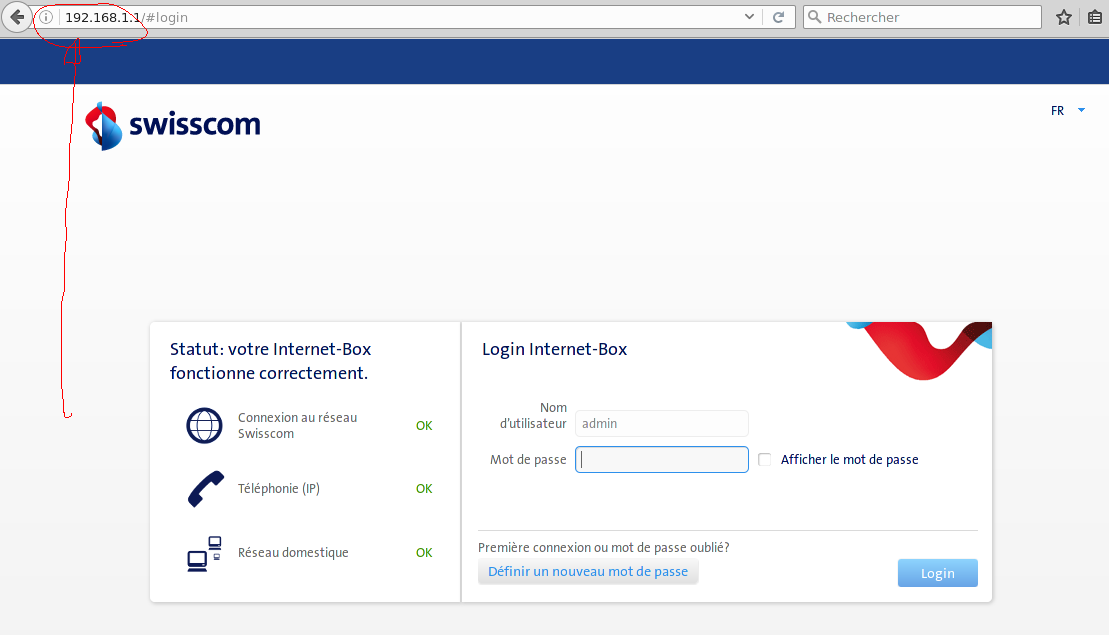
Task: Click the browser back arrow button
Action: pos(17,17)
